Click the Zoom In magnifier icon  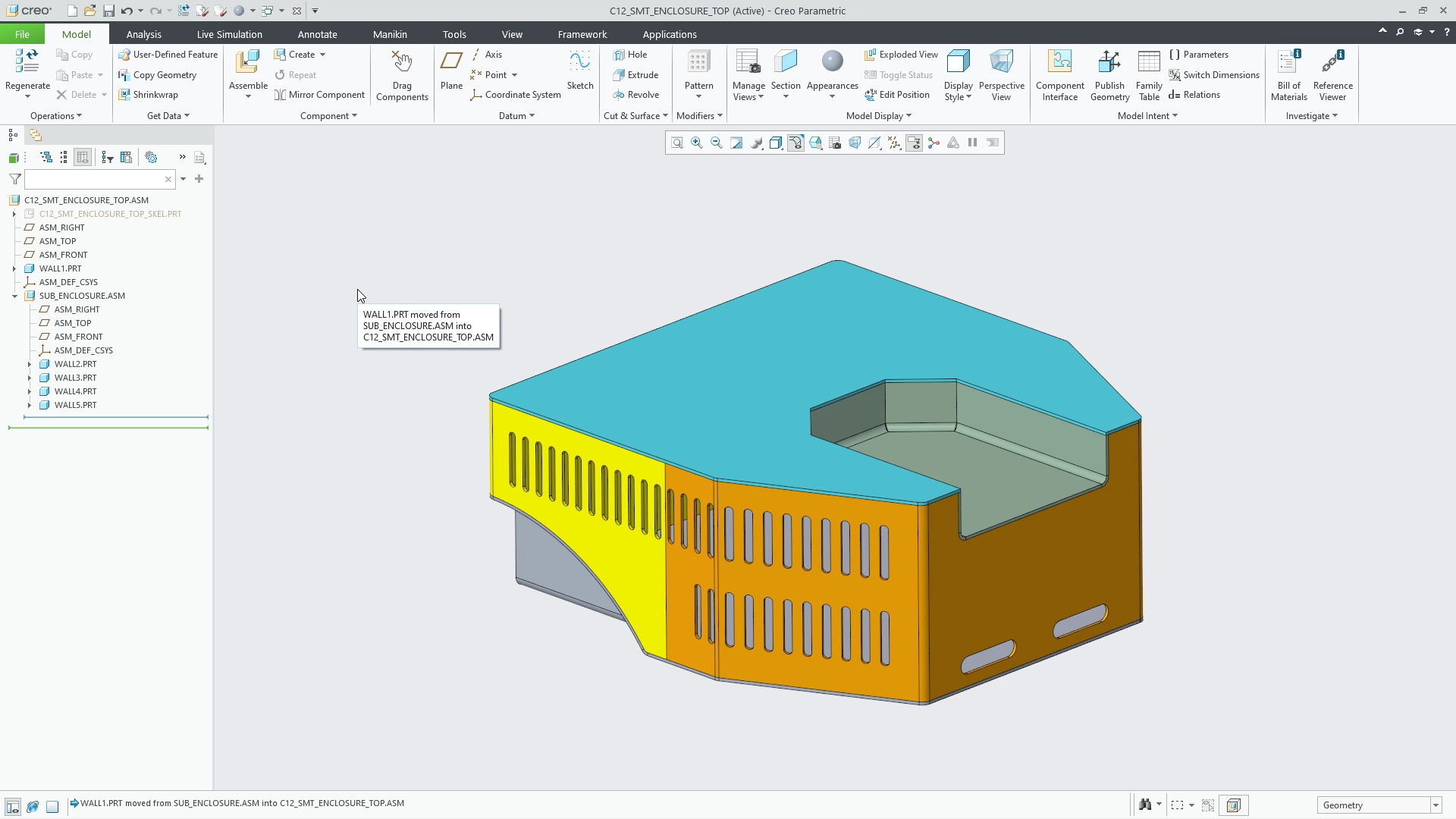(x=697, y=143)
